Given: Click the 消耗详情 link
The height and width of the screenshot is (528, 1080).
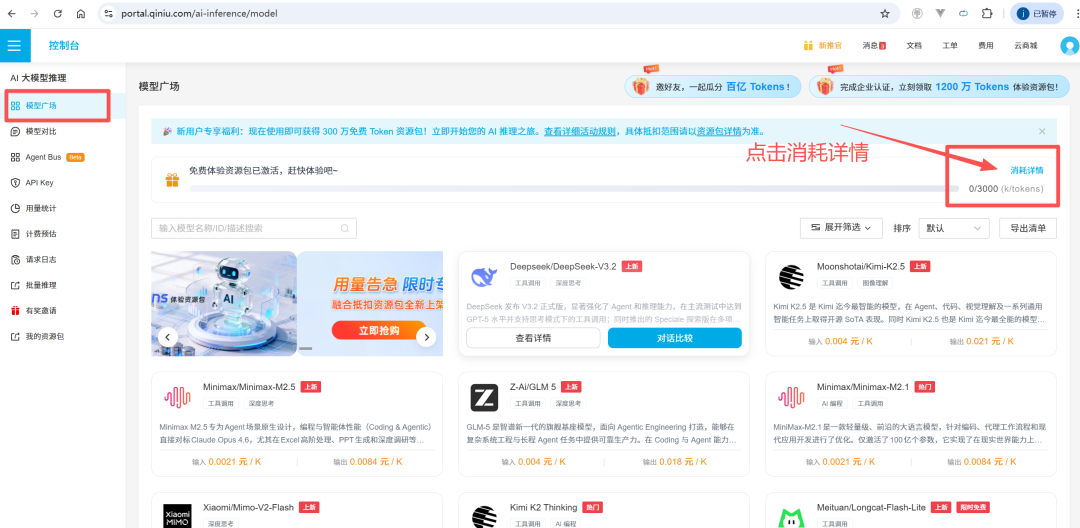Looking at the screenshot, I should coord(1026,171).
